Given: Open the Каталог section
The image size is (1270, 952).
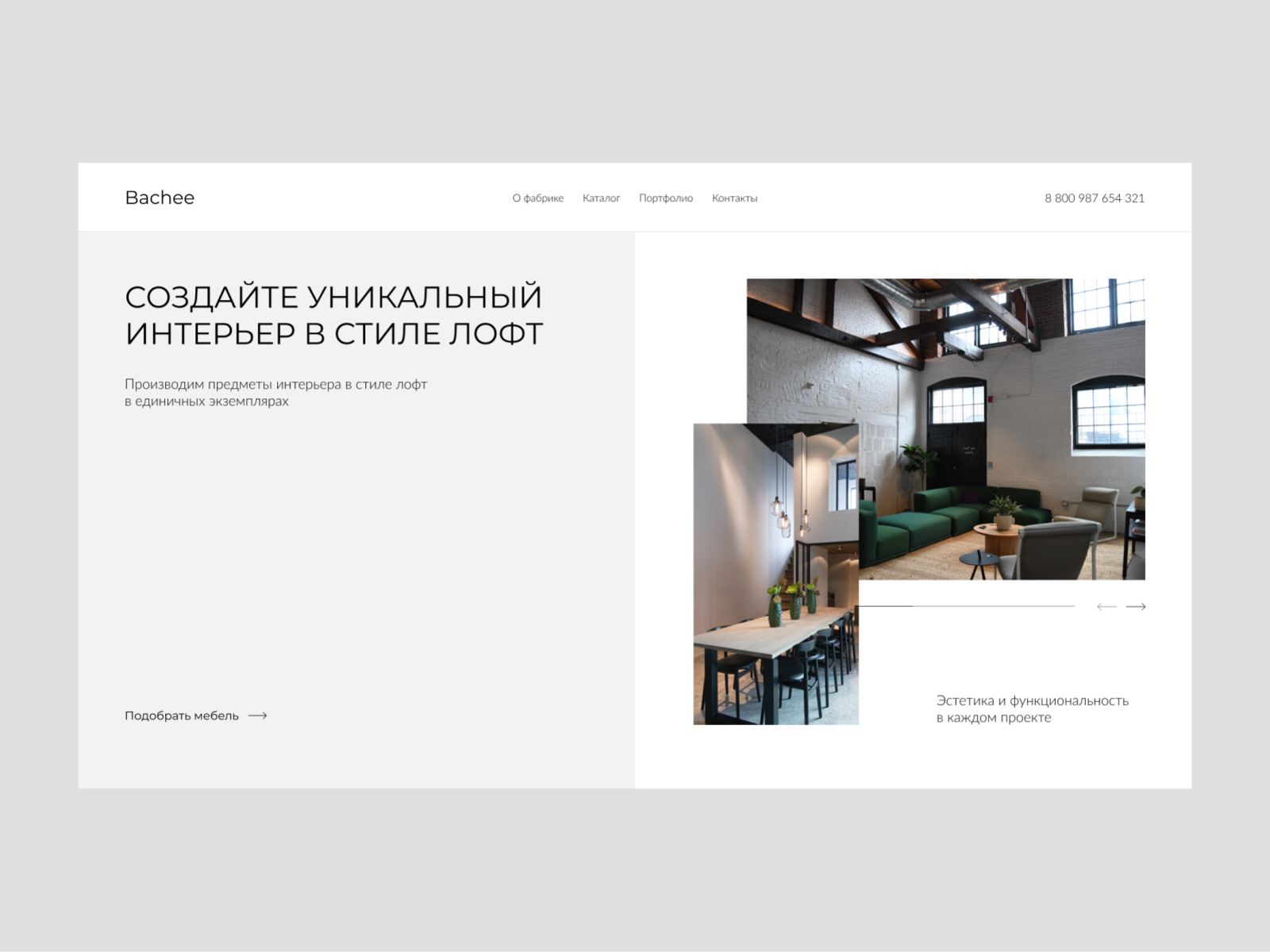Looking at the screenshot, I should (602, 198).
